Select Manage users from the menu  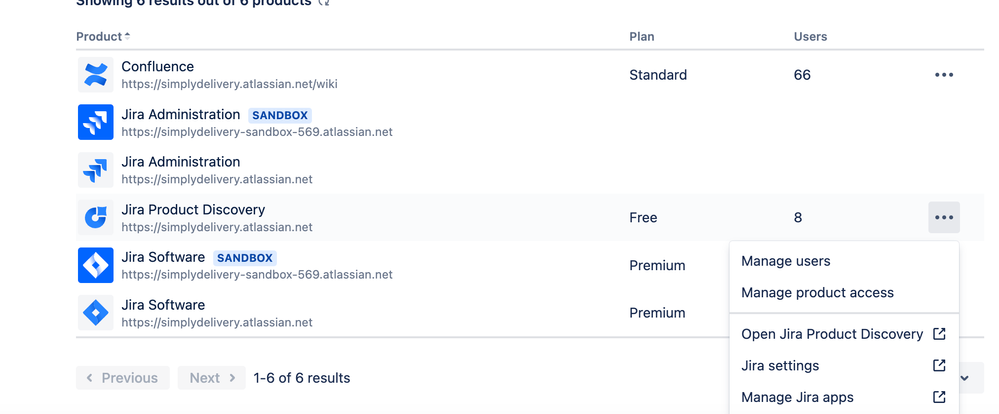(785, 261)
